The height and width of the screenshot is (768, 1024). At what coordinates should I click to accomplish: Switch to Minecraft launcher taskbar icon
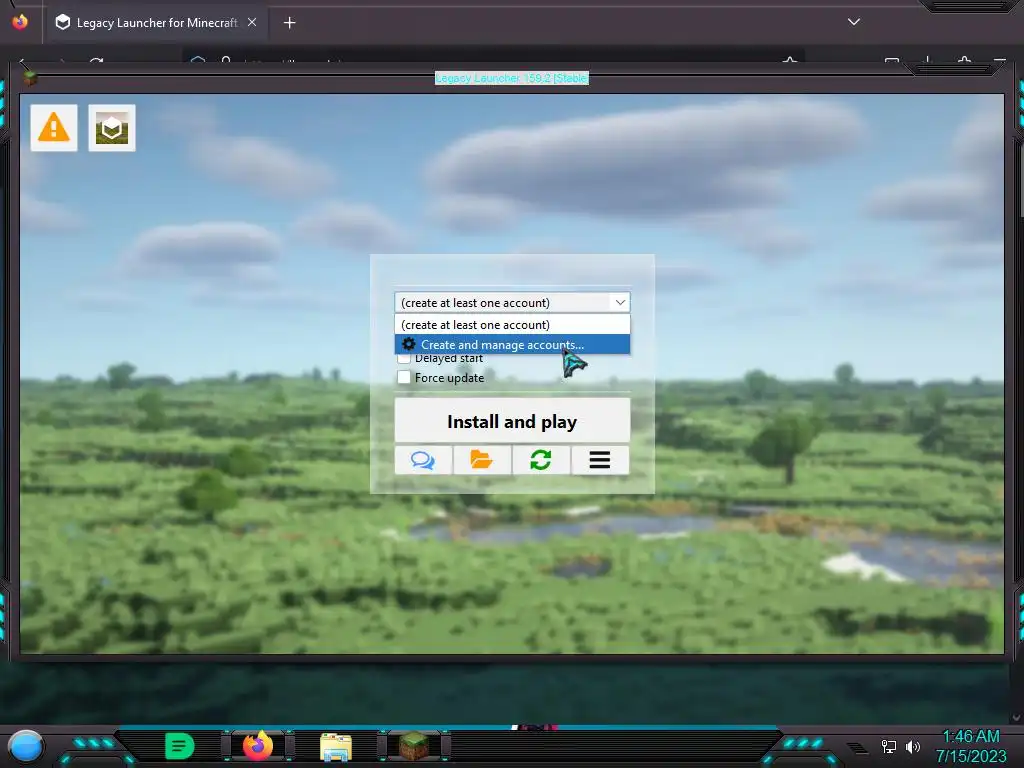point(414,746)
